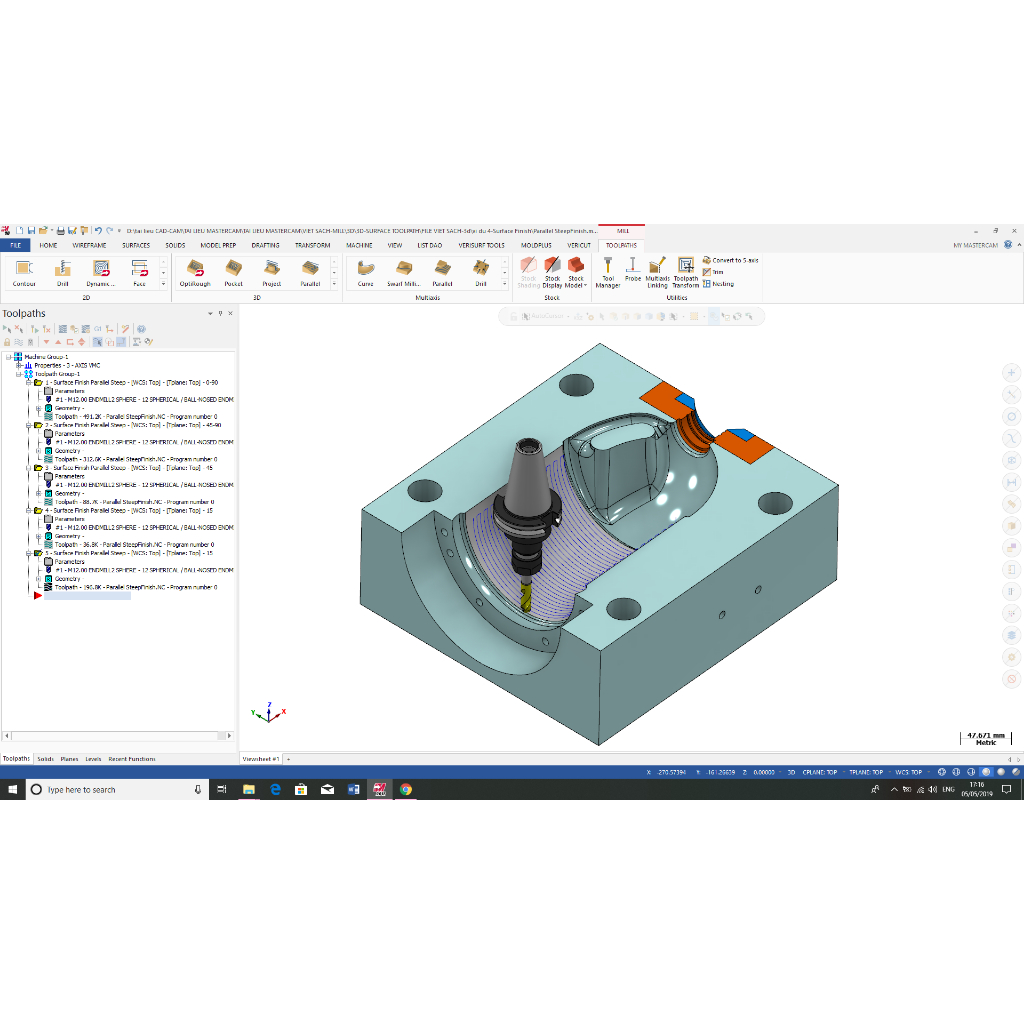Collapse the Machine Group-1 tree node
Image resolution: width=1024 pixels, height=1024 pixels.
[x=8, y=356]
